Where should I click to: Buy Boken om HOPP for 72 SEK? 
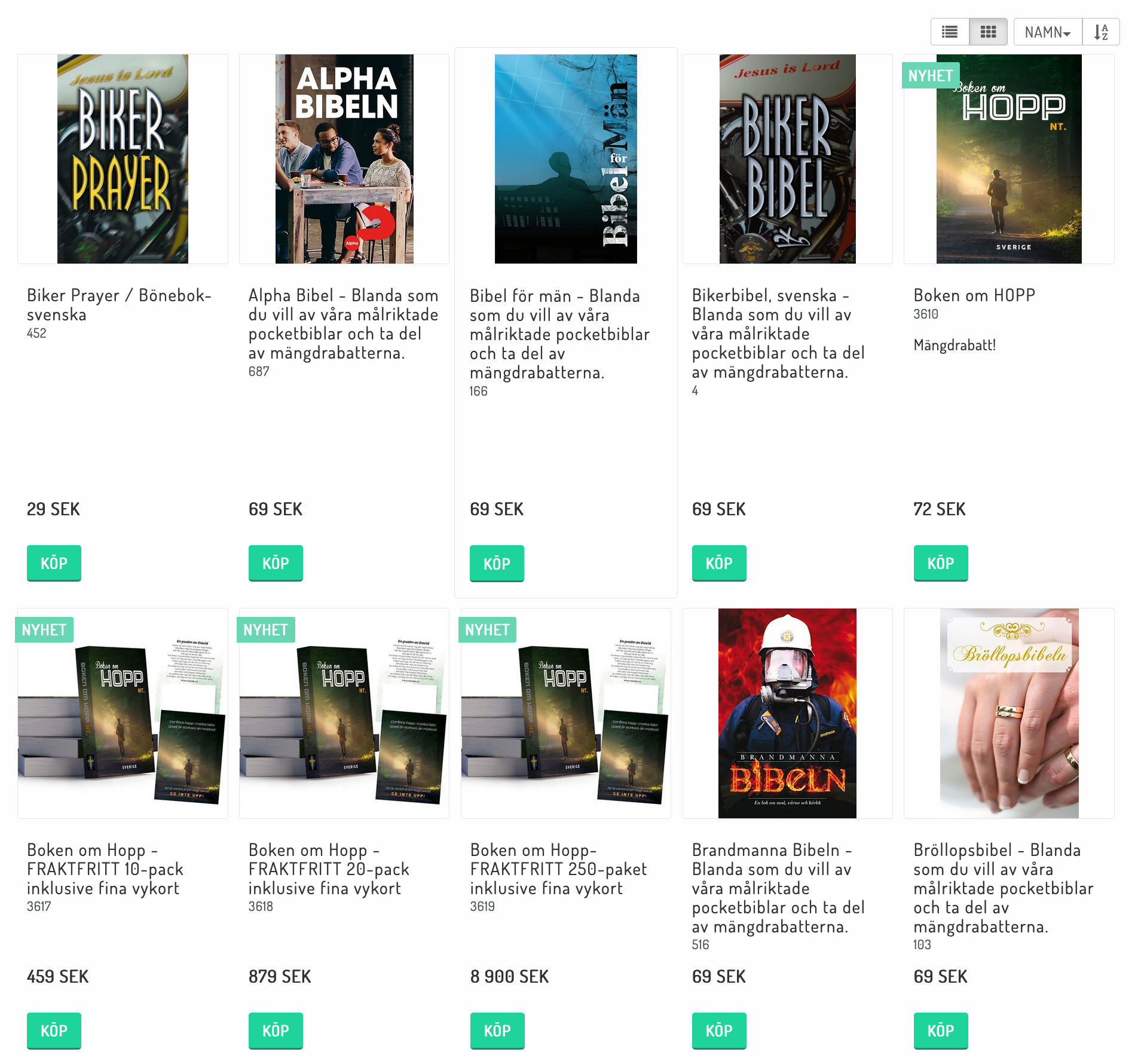(x=941, y=563)
